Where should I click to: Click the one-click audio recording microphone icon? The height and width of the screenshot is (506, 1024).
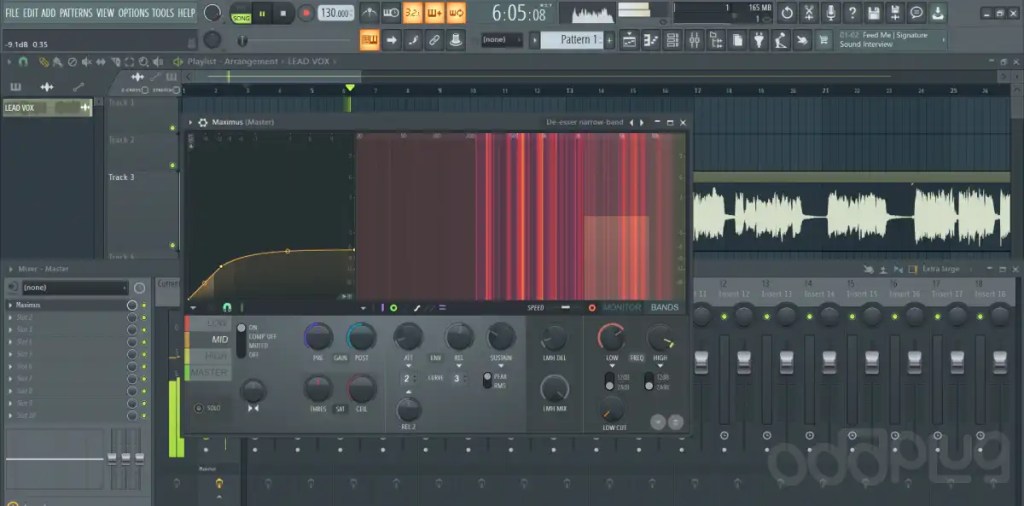(x=830, y=12)
